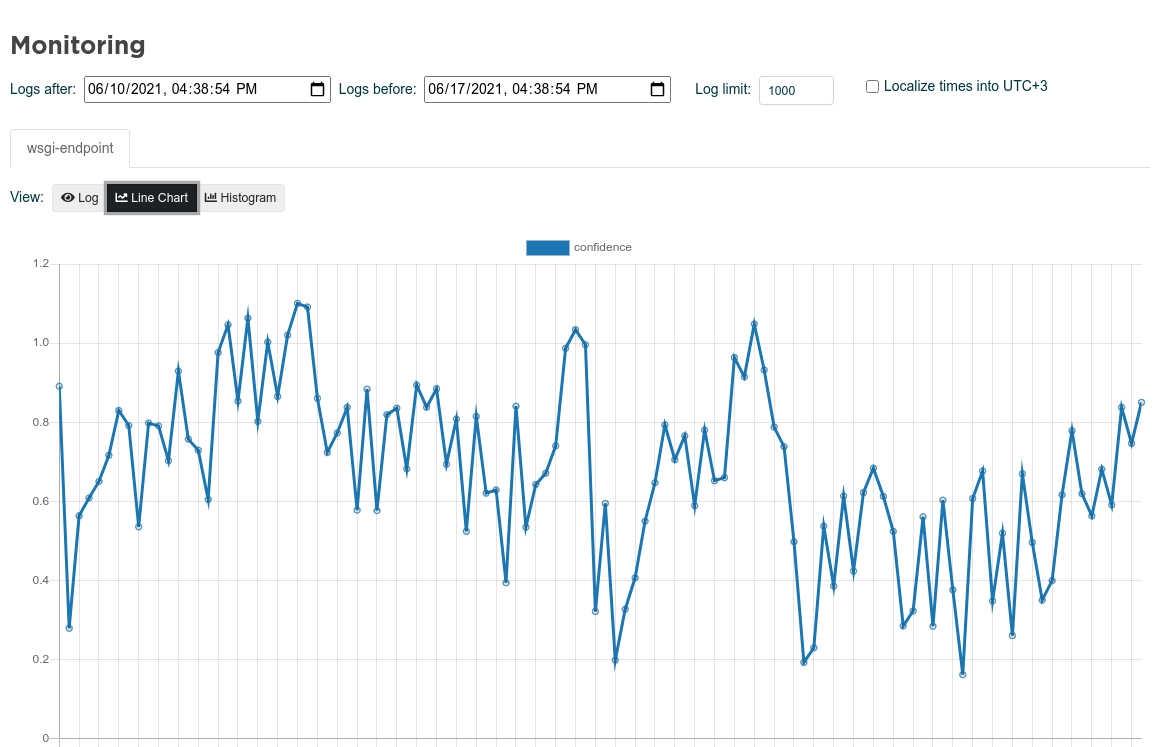Click the histogram icon in view selector
1161x747 pixels.
pos(213,197)
